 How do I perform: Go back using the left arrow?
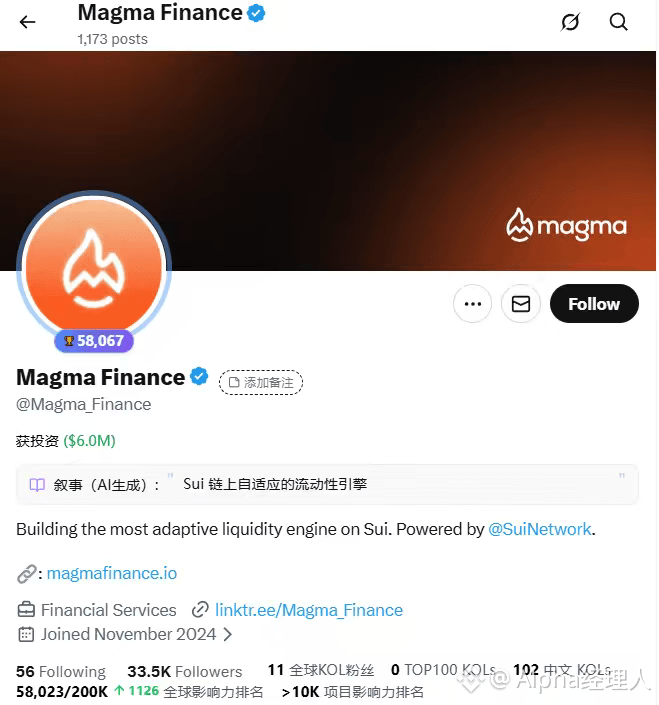pos(27,22)
